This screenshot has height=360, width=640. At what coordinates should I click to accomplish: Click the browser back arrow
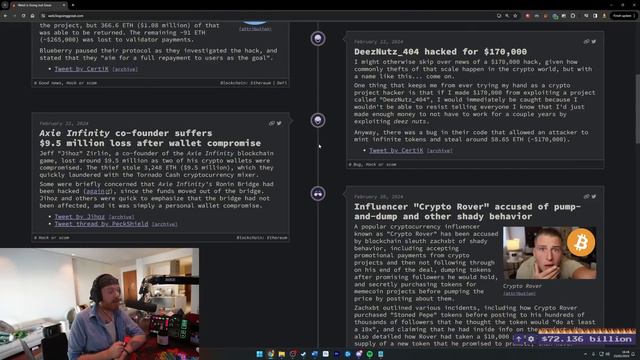click(x=5, y=16)
